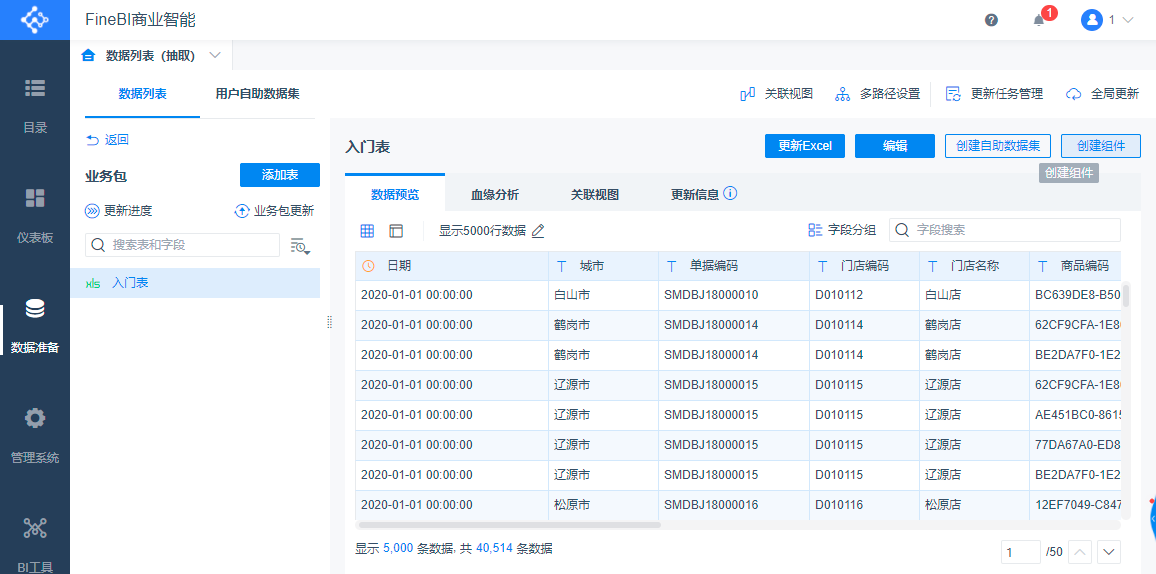Click the help question mark icon
This screenshot has width=1156, height=574.
991,20
